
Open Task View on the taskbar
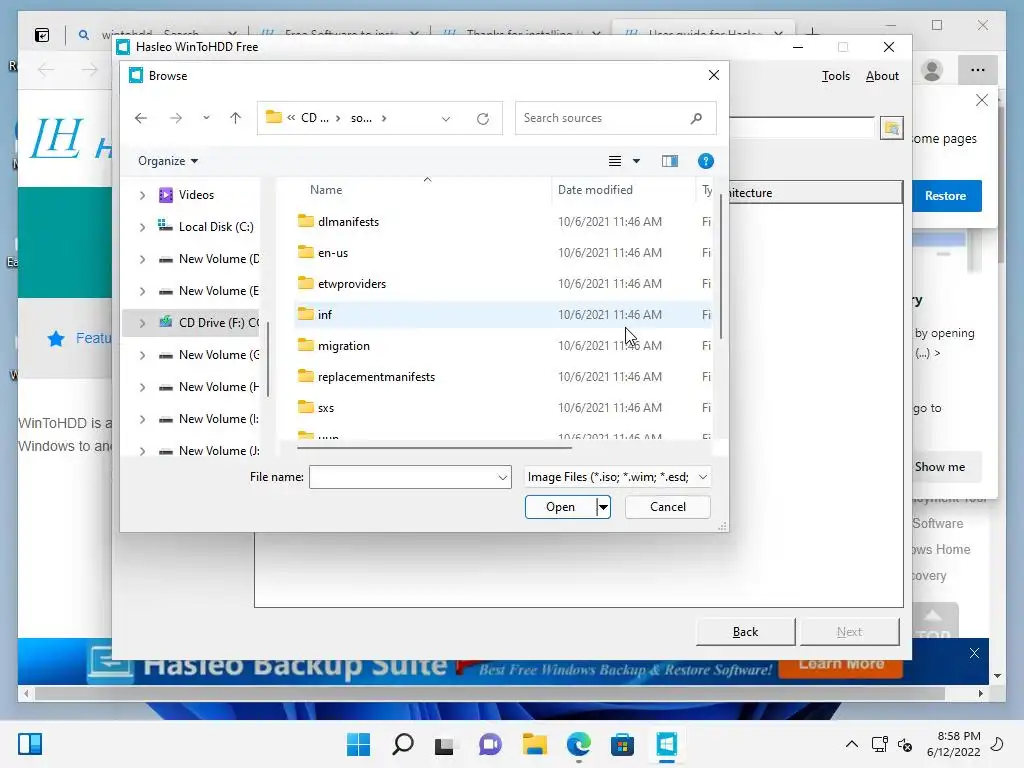click(x=445, y=744)
